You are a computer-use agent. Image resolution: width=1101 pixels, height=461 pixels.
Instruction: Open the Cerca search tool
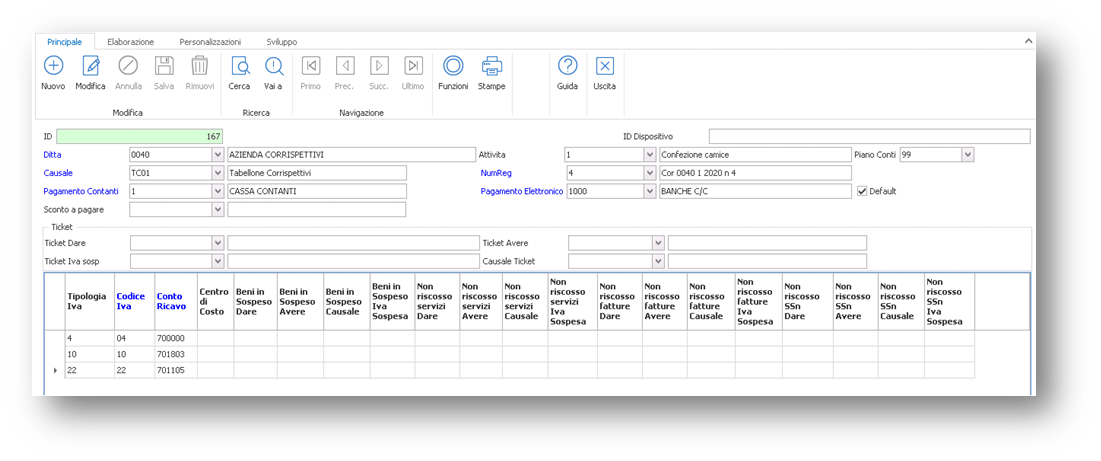click(239, 67)
